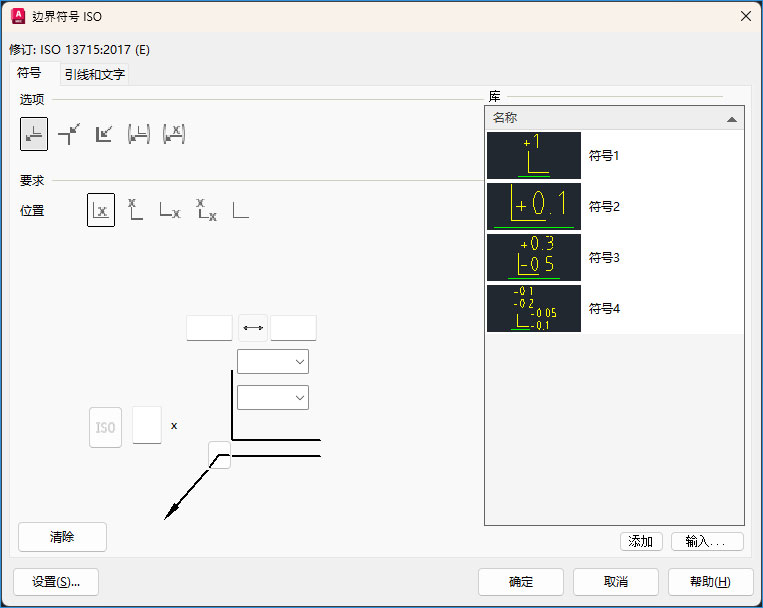763x608 pixels.
Task: Select the second option icon with diagonal arrow
Action: coord(69,134)
